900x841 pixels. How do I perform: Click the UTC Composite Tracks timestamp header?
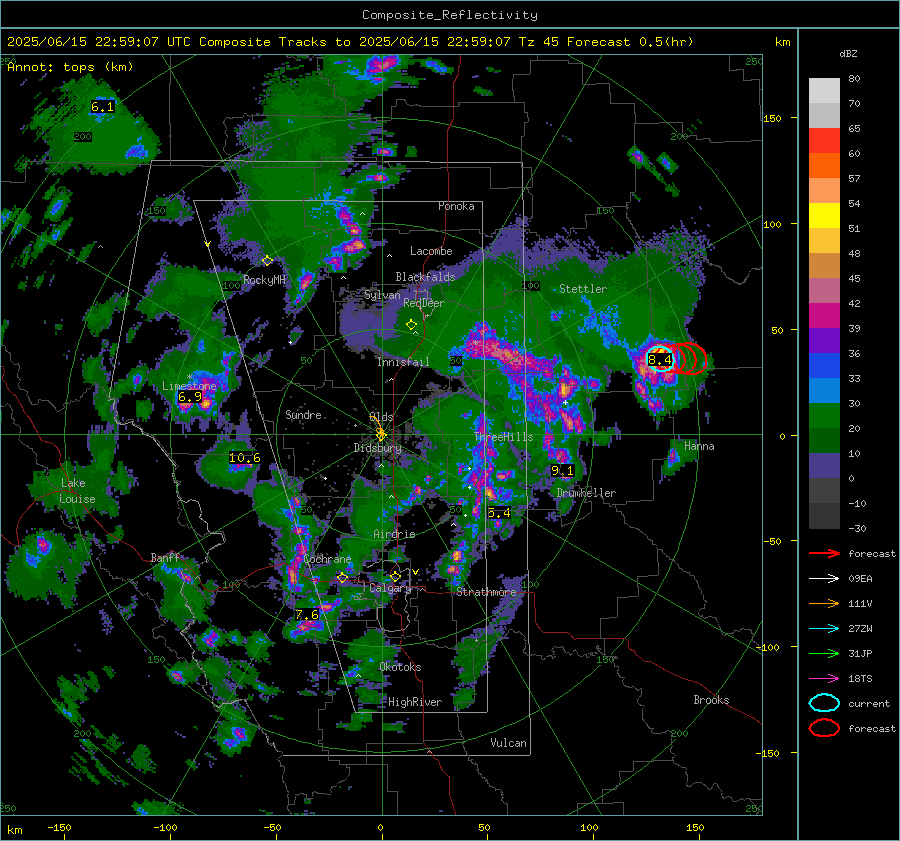350,42
